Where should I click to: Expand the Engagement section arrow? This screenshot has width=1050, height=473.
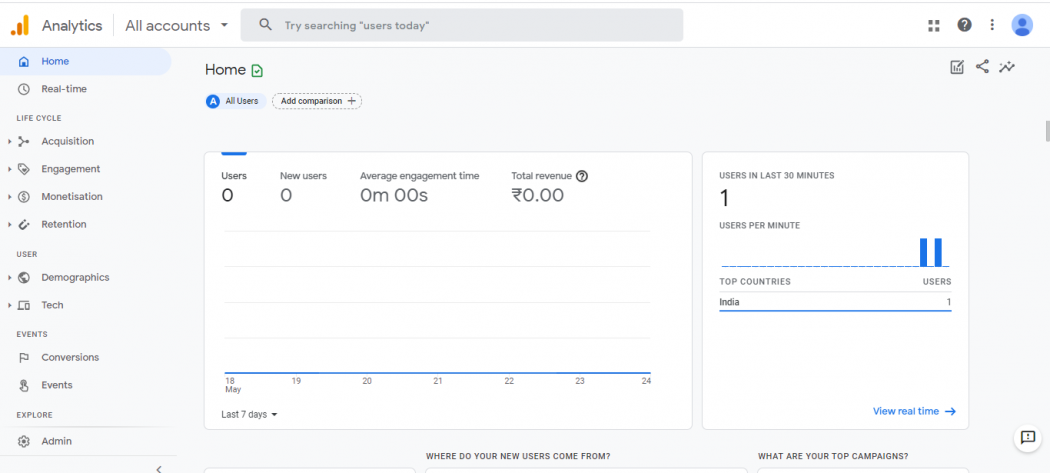pyautogui.click(x=9, y=169)
